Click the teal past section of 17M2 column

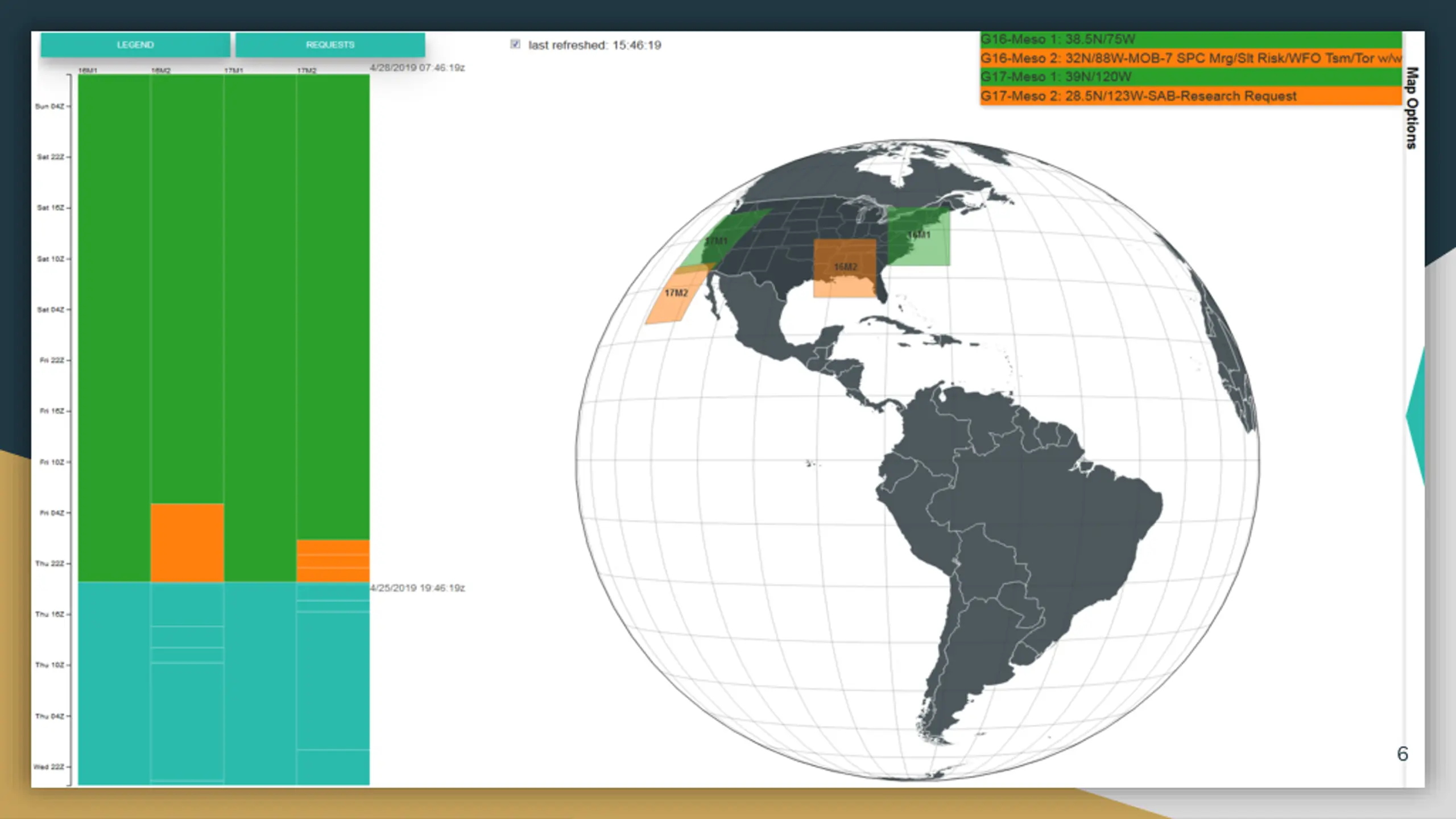[333, 683]
